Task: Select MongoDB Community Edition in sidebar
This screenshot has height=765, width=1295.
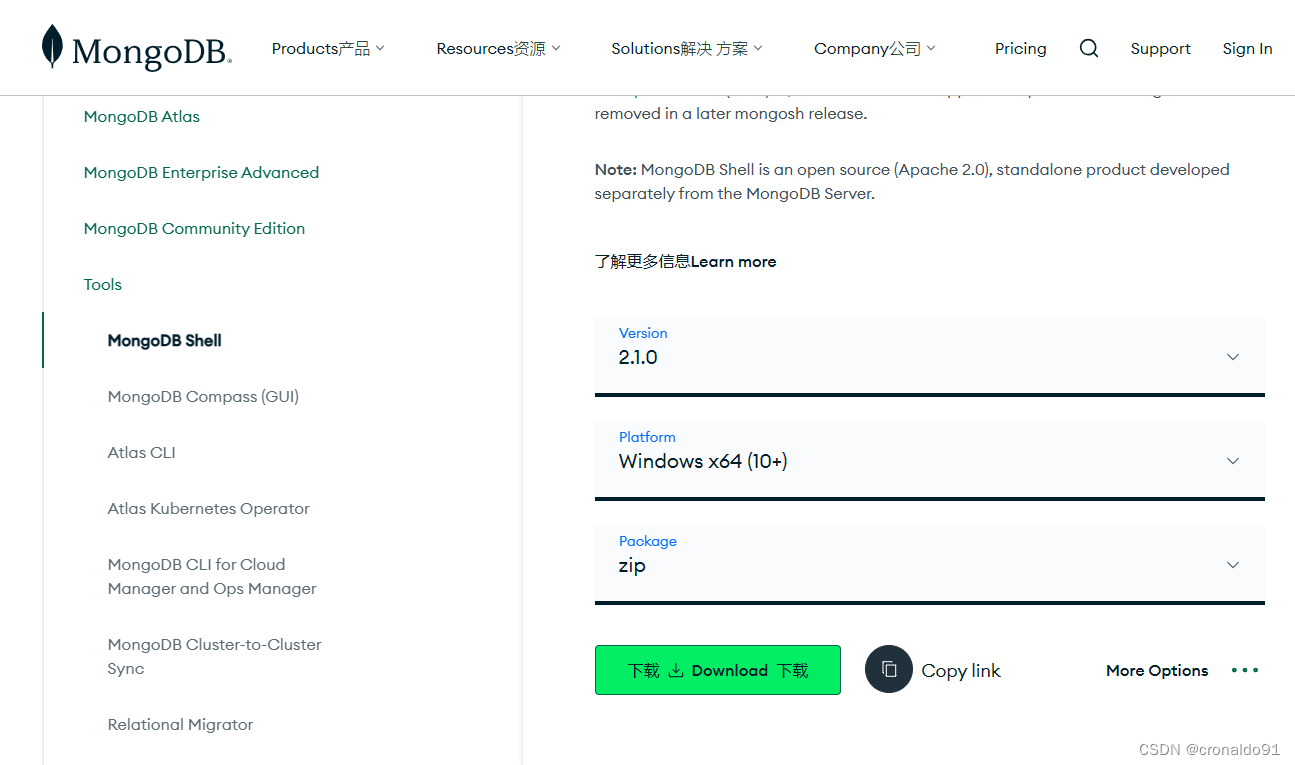Action: [194, 228]
